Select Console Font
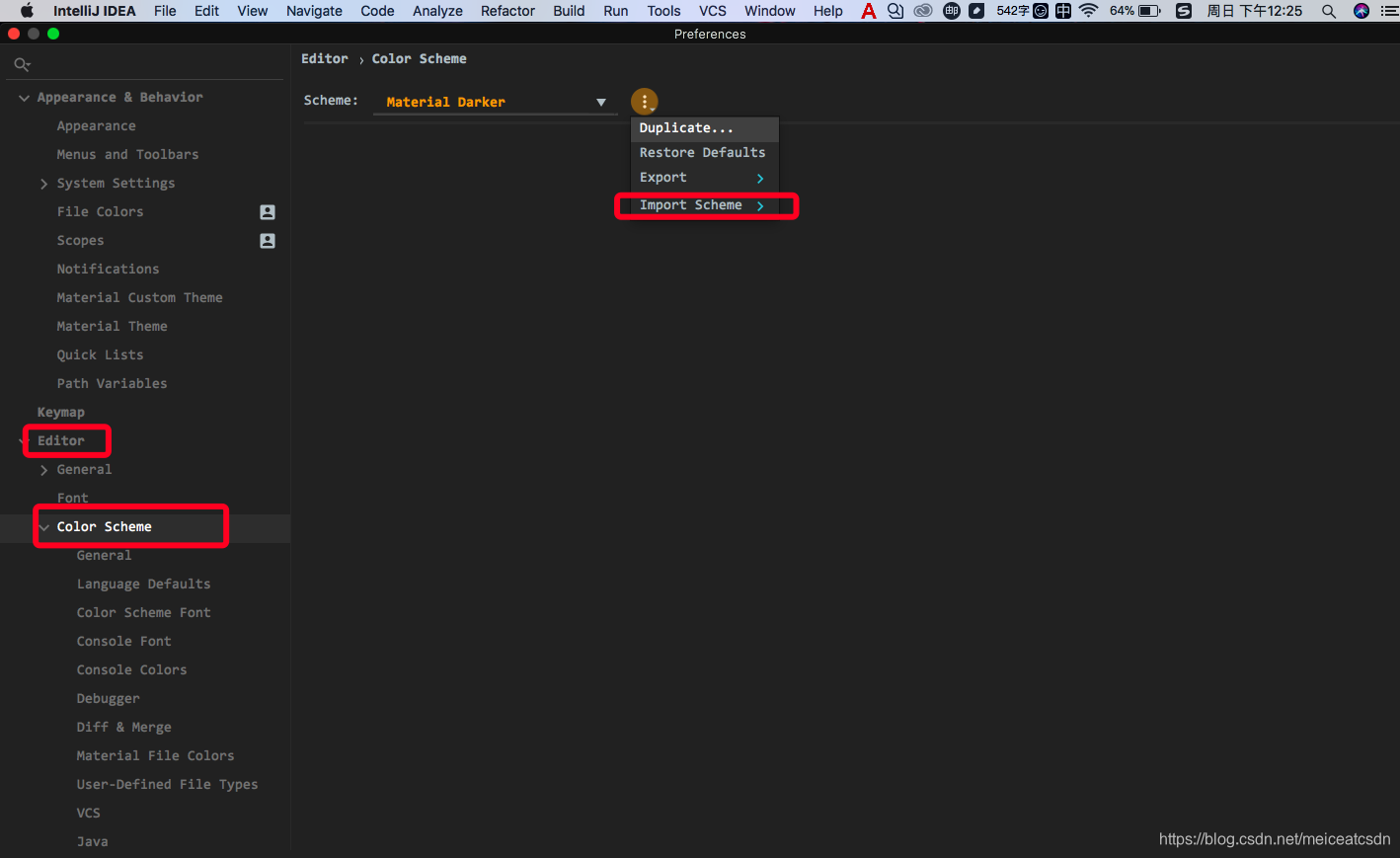Screen dimensions: 1400x858 (123, 642)
